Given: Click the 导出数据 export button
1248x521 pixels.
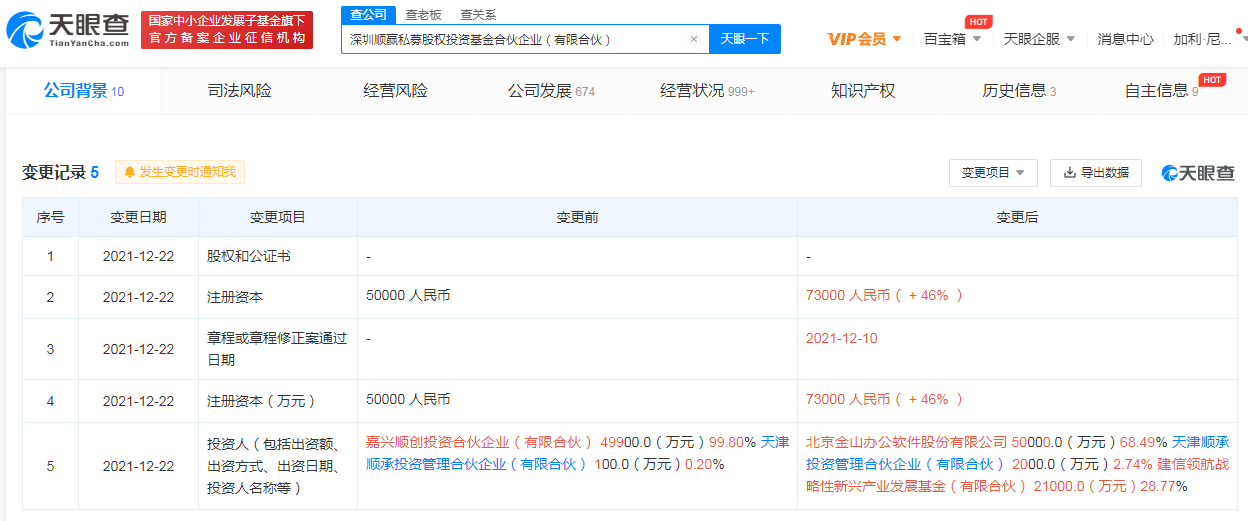Looking at the screenshot, I should (1095, 173).
